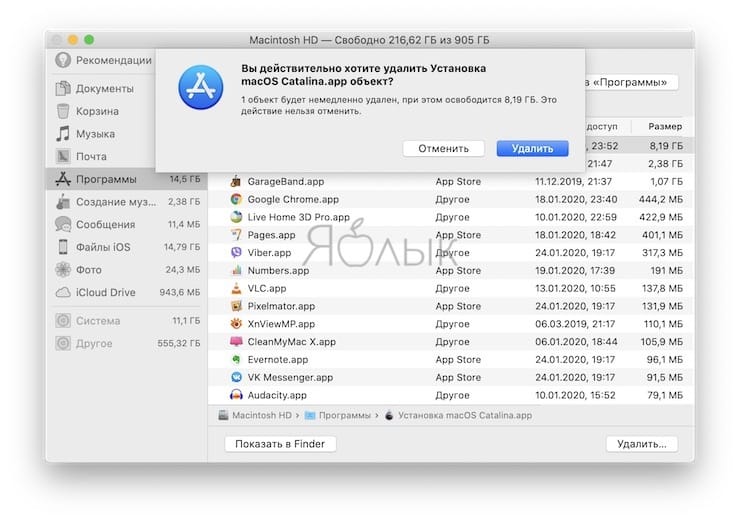Click the App Store icon in dialog
This screenshot has height=522, width=740.
click(x=201, y=87)
